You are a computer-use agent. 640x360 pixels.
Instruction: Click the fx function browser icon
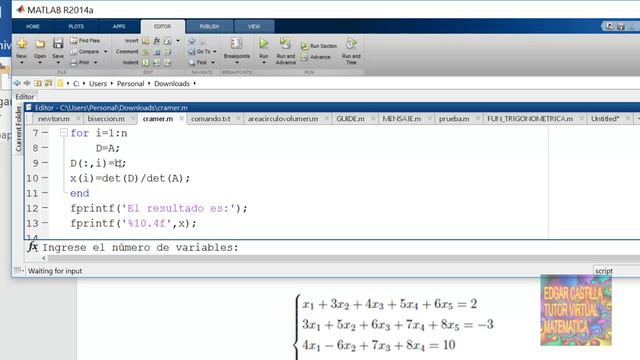tap(33, 247)
